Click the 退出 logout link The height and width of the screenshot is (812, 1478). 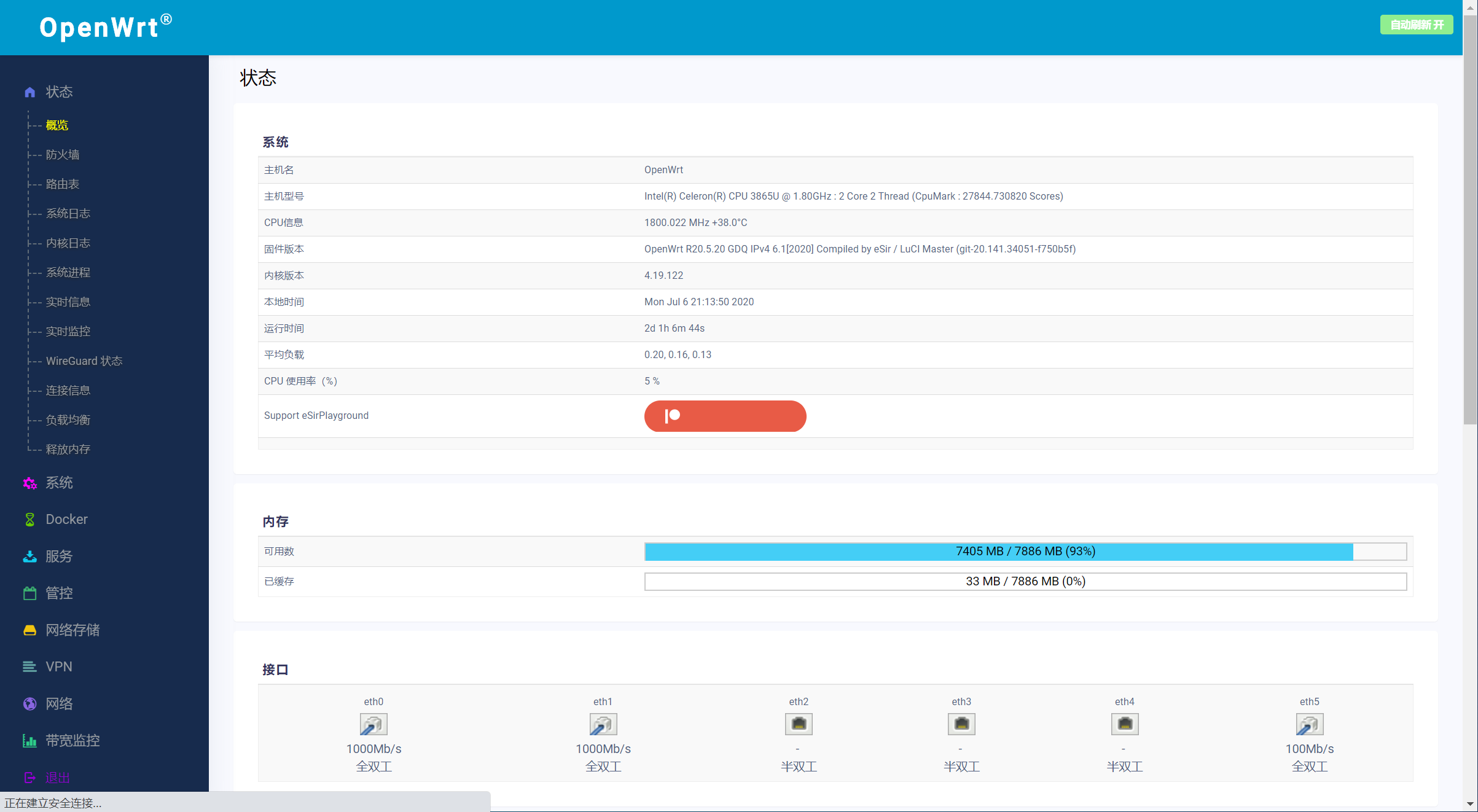pos(58,778)
